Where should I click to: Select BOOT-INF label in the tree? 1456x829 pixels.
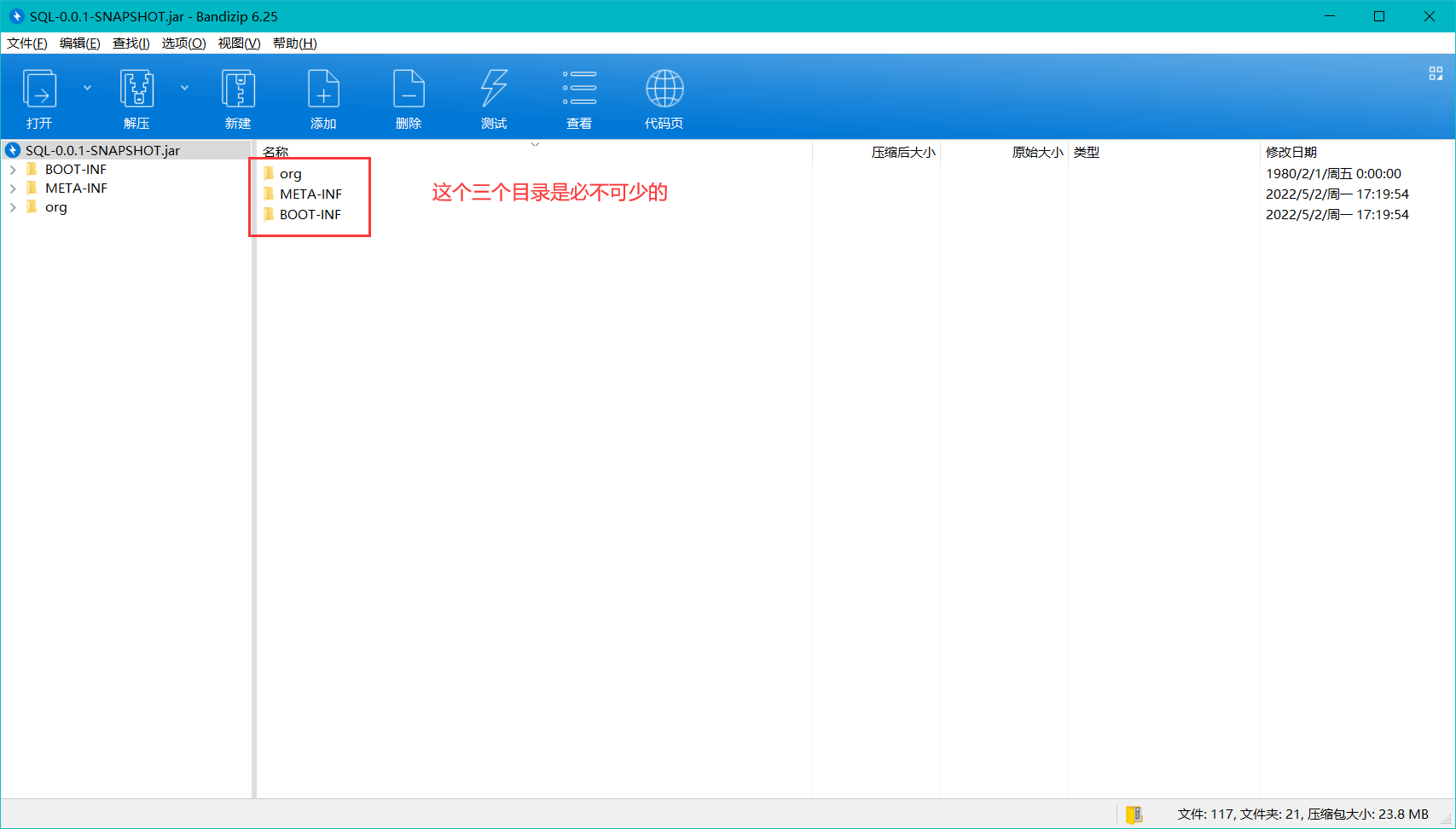[x=76, y=169]
